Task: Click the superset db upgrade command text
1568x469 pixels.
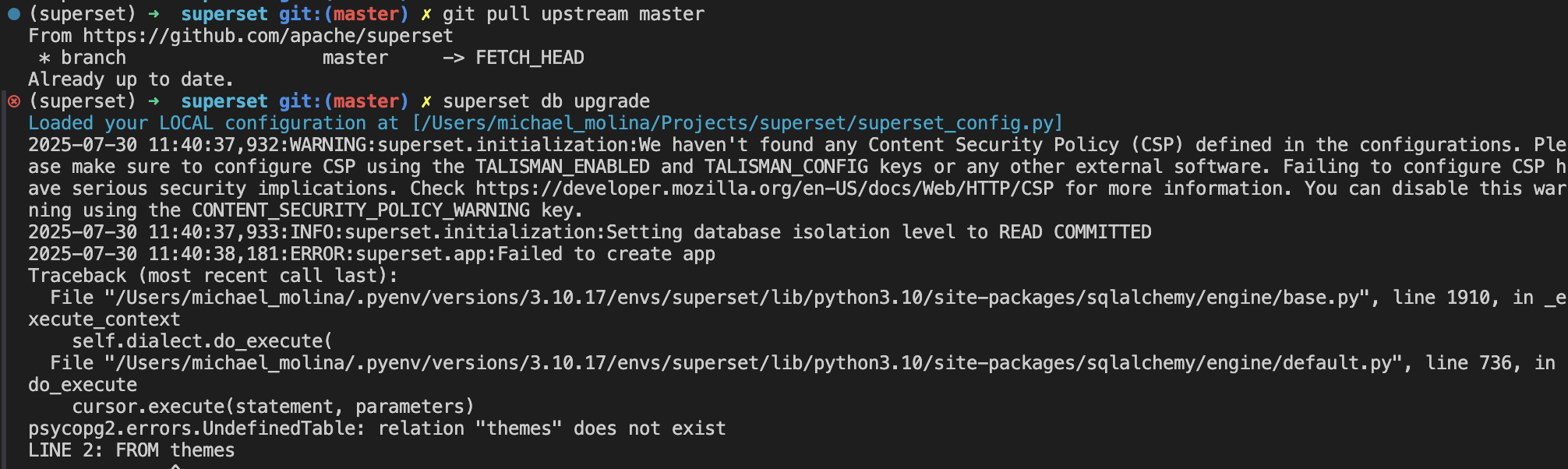Action: (x=546, y=101)
